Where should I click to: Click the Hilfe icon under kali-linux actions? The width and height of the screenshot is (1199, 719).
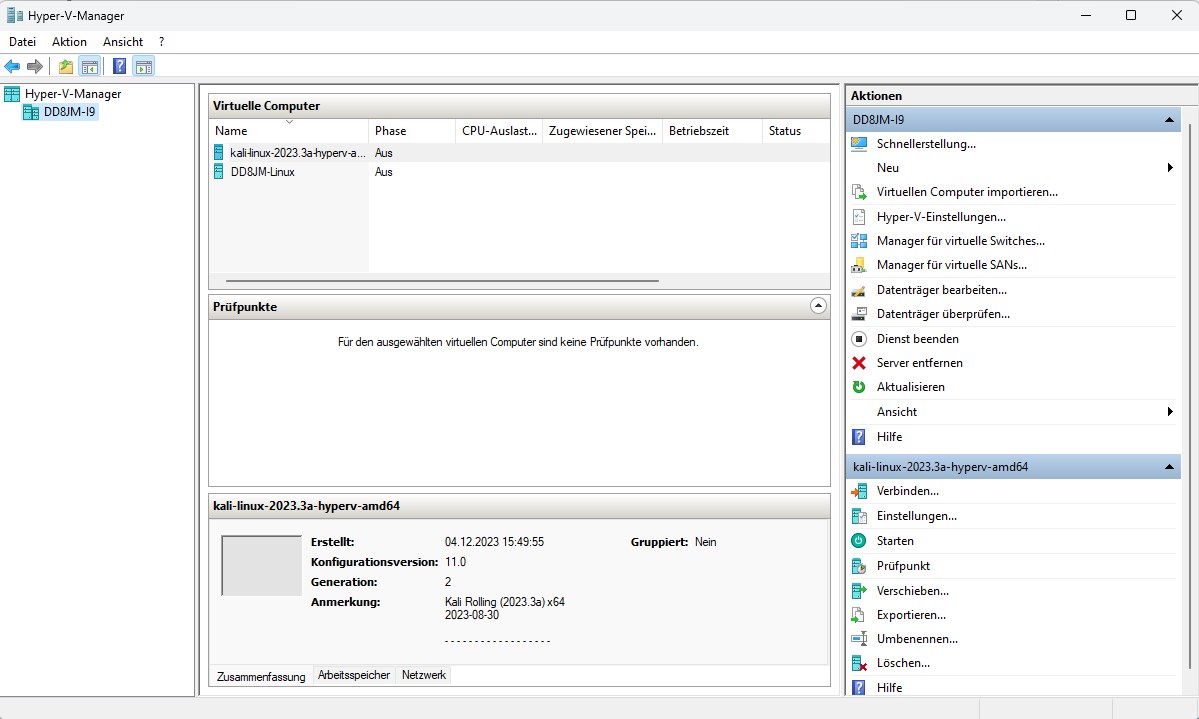[859, 688]
